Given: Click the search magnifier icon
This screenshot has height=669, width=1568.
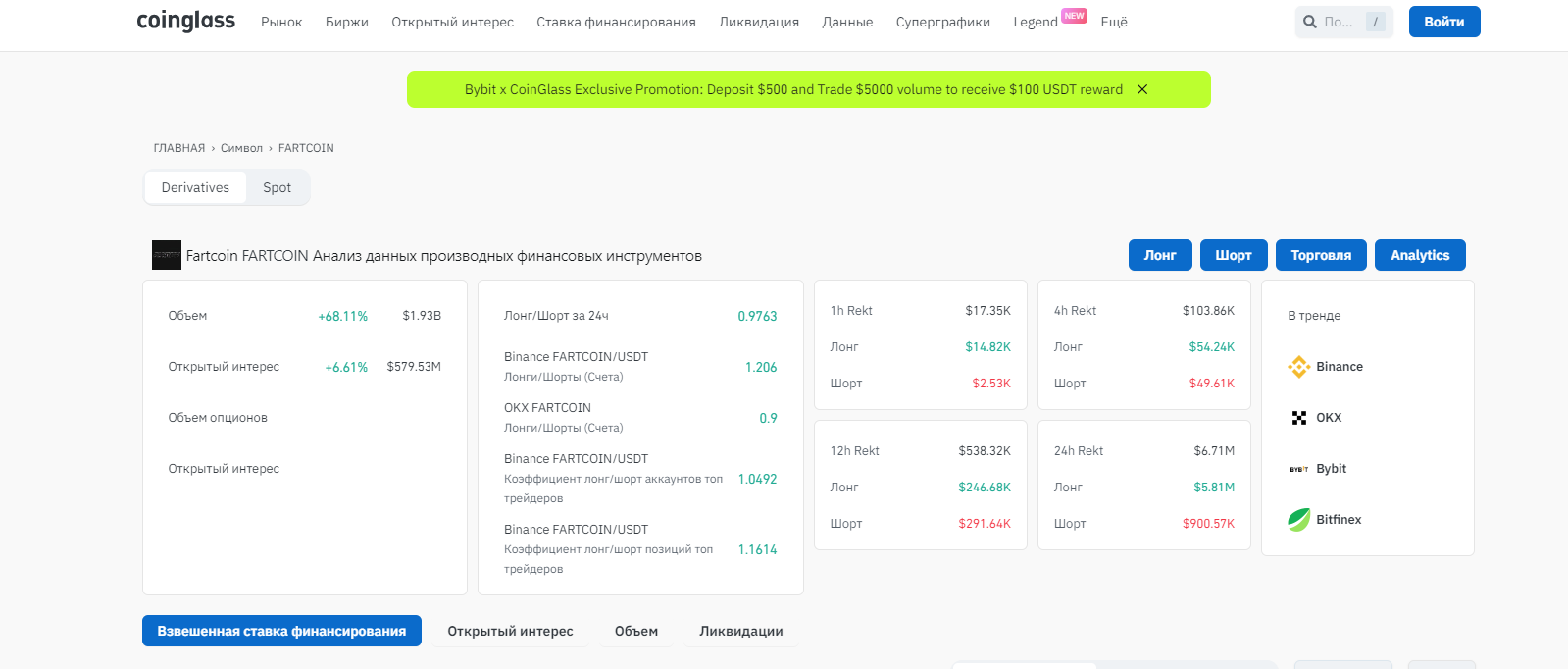Looking at the screenshot, I should pos(1310,22).
